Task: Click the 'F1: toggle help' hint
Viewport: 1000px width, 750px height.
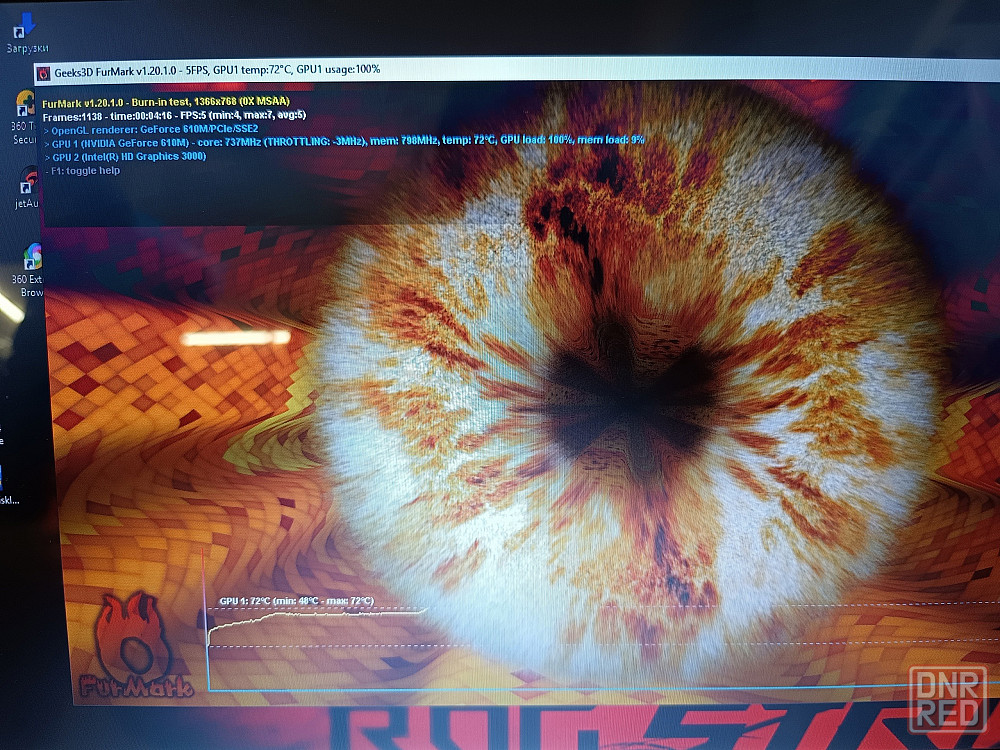Action: pos(83,170)
